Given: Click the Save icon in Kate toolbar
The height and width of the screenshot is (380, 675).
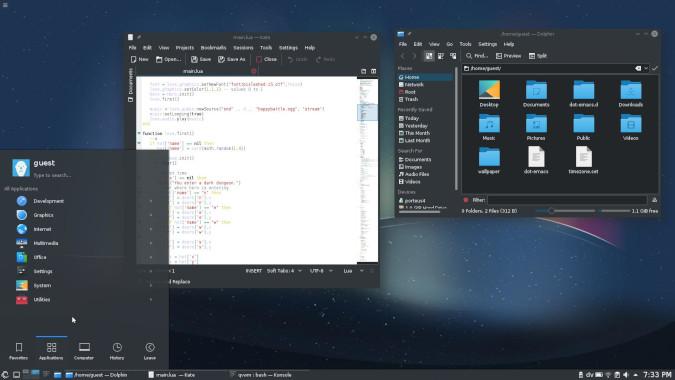Looking at the screenshot, I should click(x=201, y=59).
